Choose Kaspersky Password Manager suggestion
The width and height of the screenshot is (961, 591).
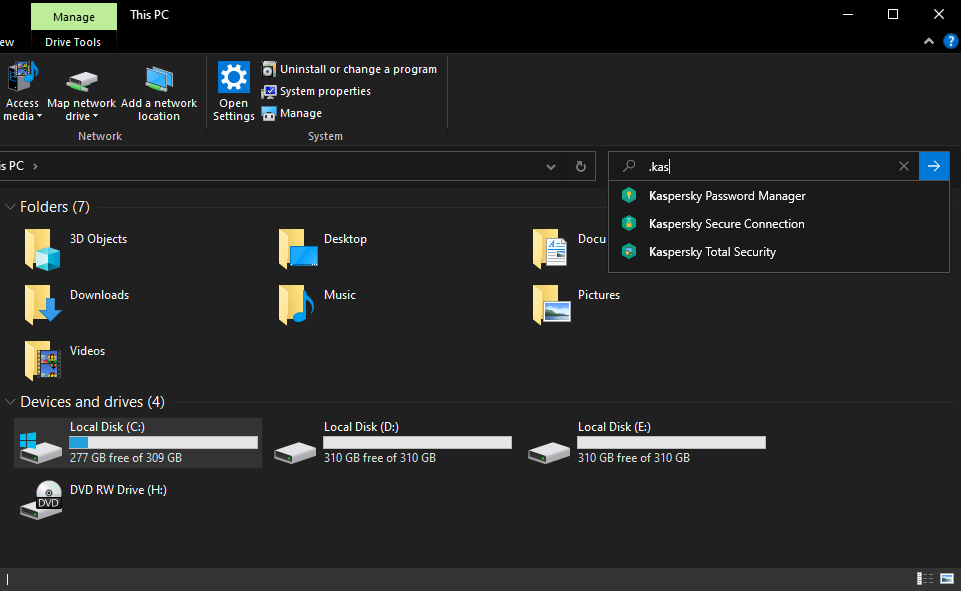778,196
